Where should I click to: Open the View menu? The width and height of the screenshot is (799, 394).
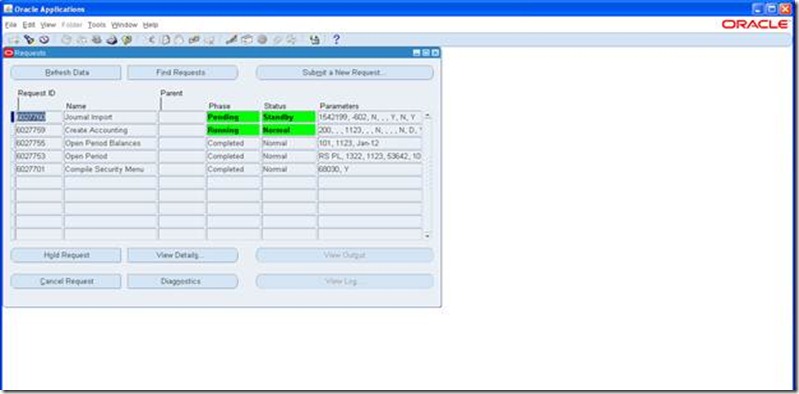coord(48,24)
